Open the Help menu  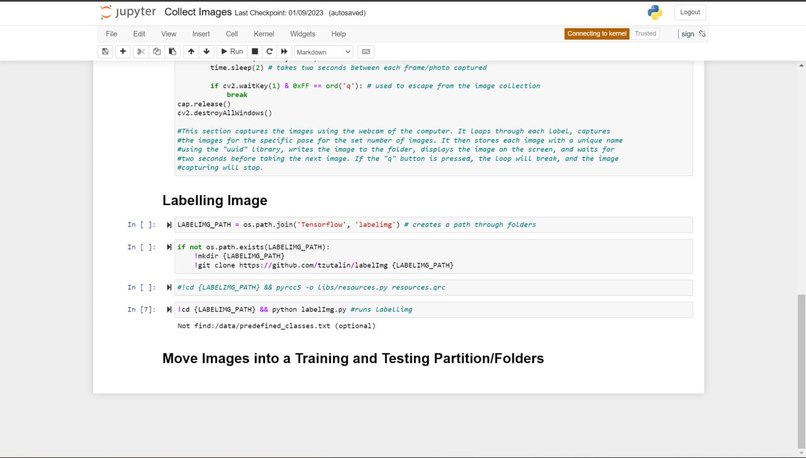tap(338, 34)
